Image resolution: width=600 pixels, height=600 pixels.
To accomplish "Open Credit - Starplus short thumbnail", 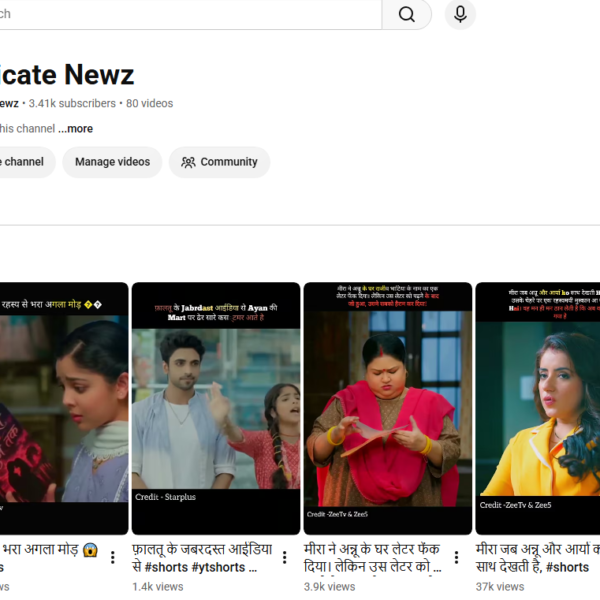I will coord(216,408).
